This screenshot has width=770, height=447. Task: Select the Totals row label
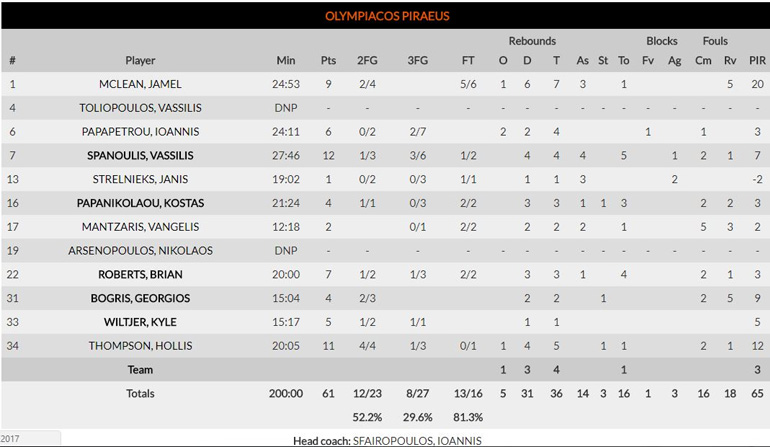[x=140, y=394]
